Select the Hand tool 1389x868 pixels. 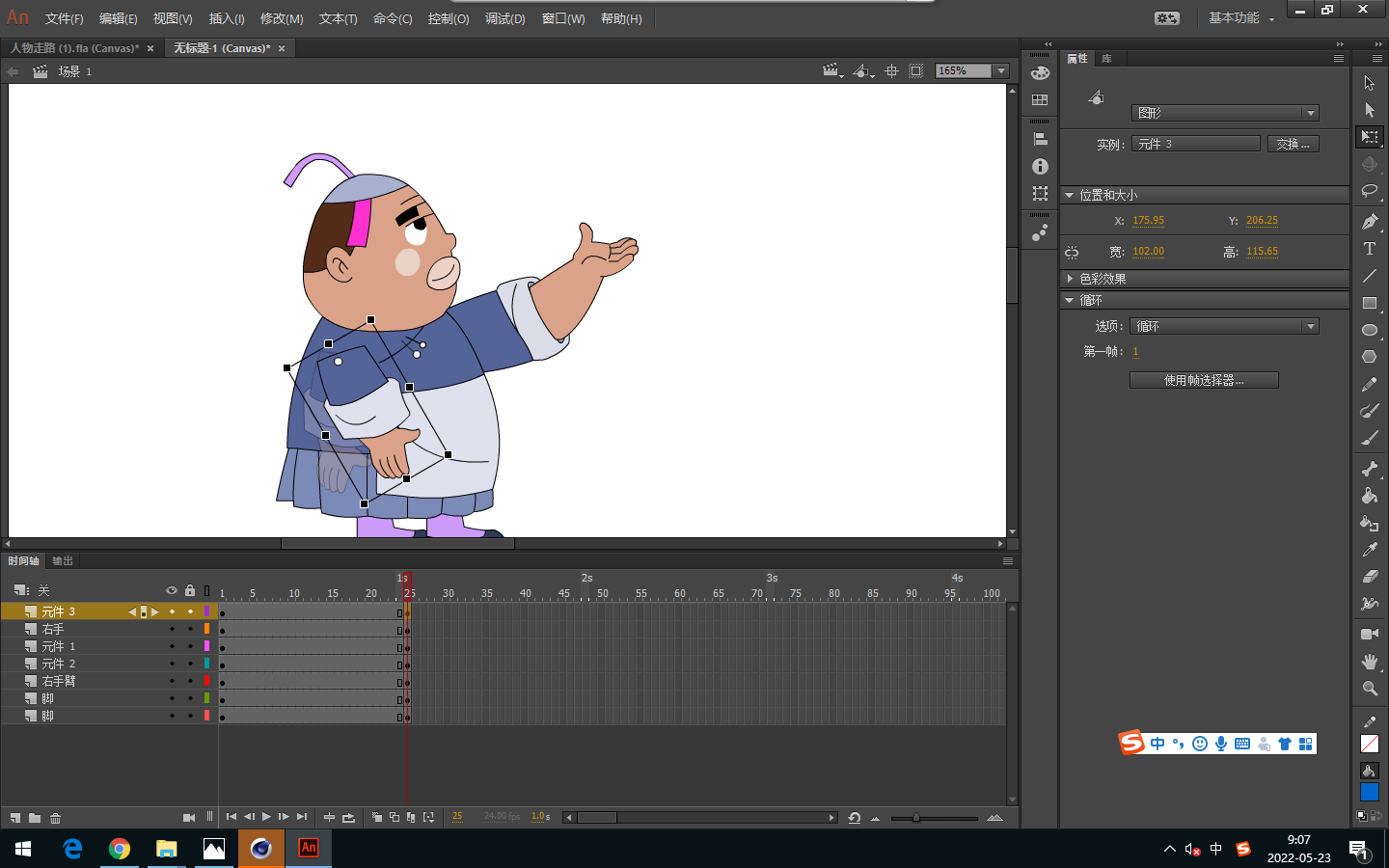click(1369, 662)
